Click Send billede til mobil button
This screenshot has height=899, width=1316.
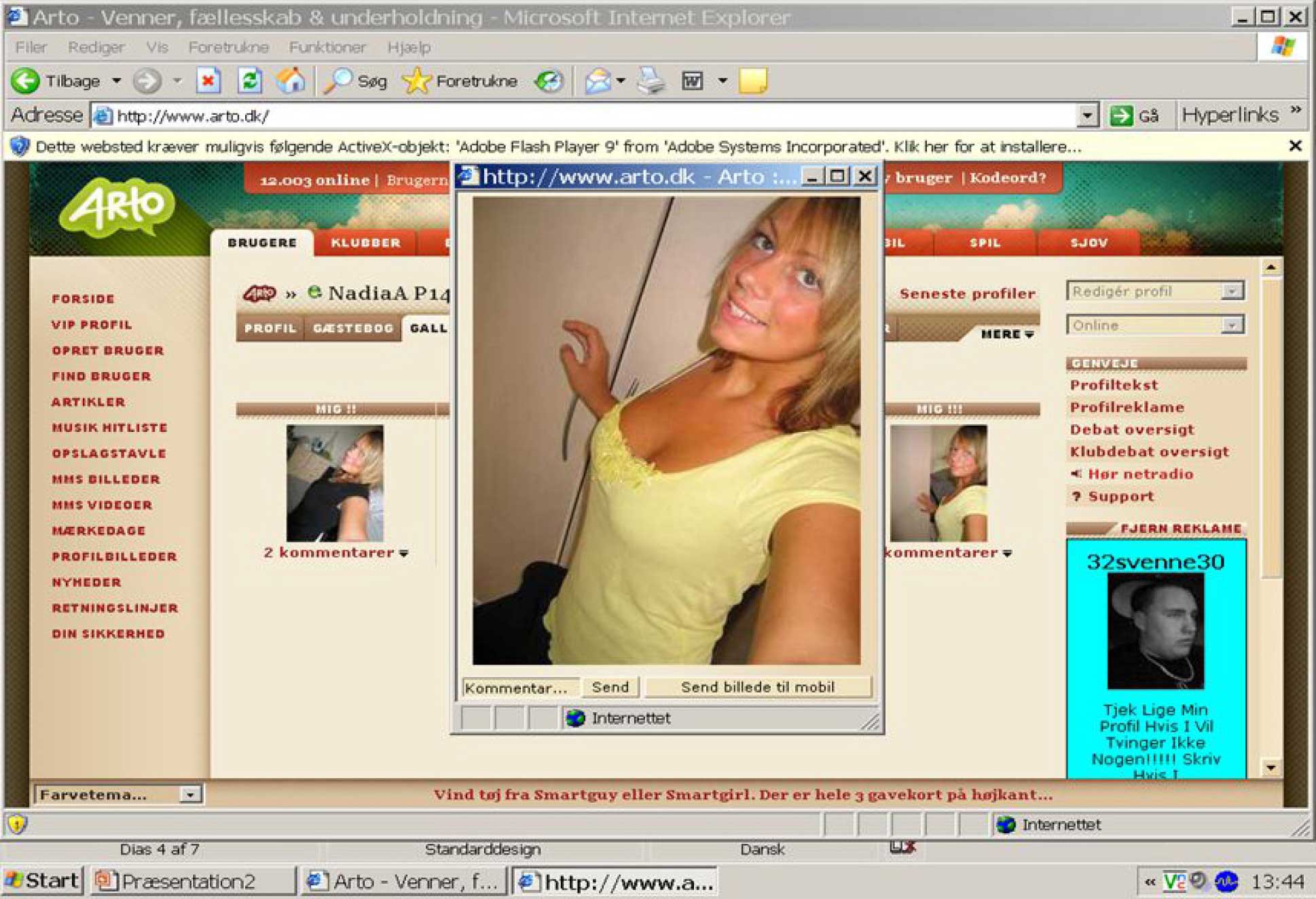[x=757, y=687]
